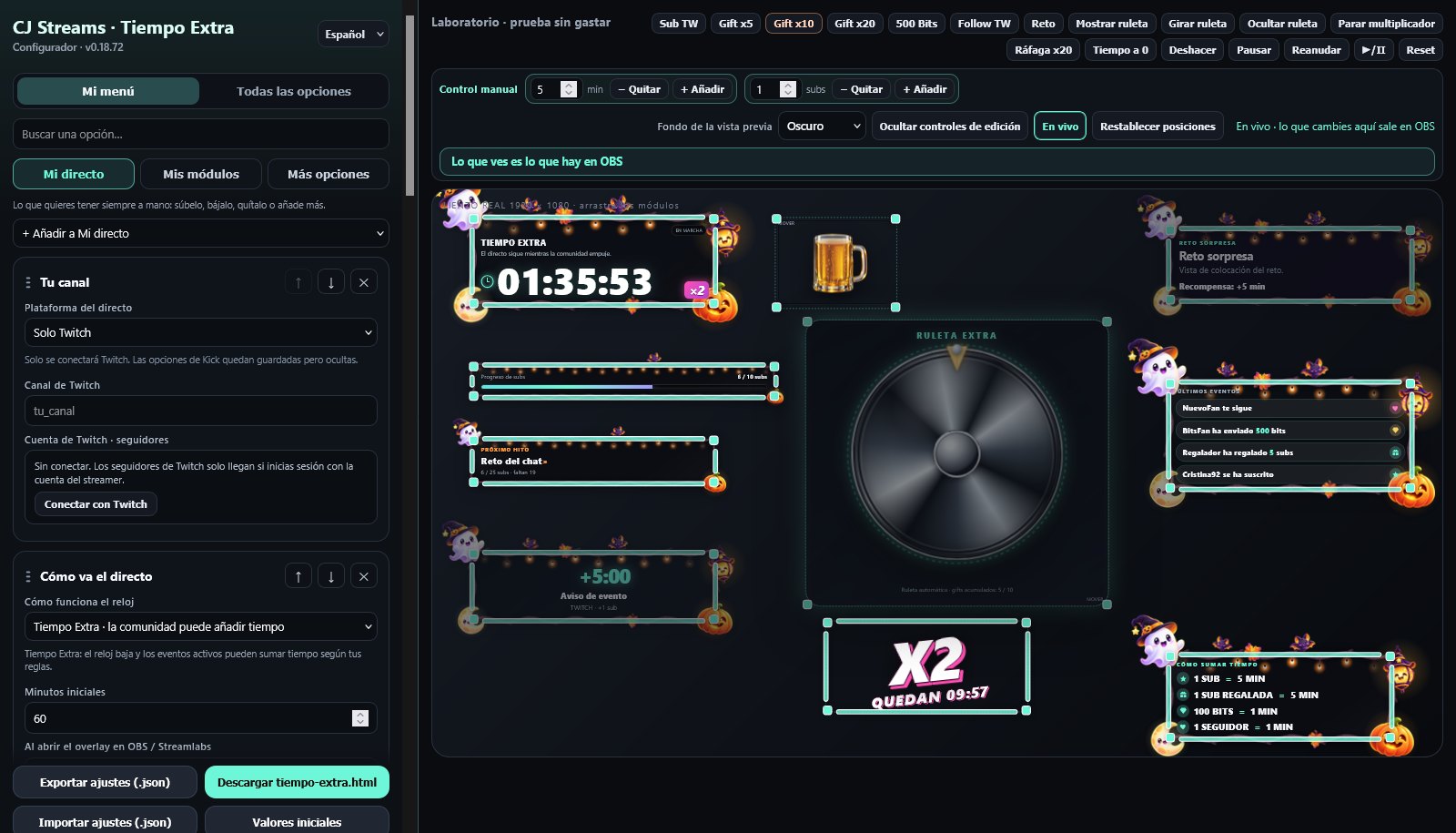
Task: Click the "Minutos iniciales" number field
Action: pos(201,718)
